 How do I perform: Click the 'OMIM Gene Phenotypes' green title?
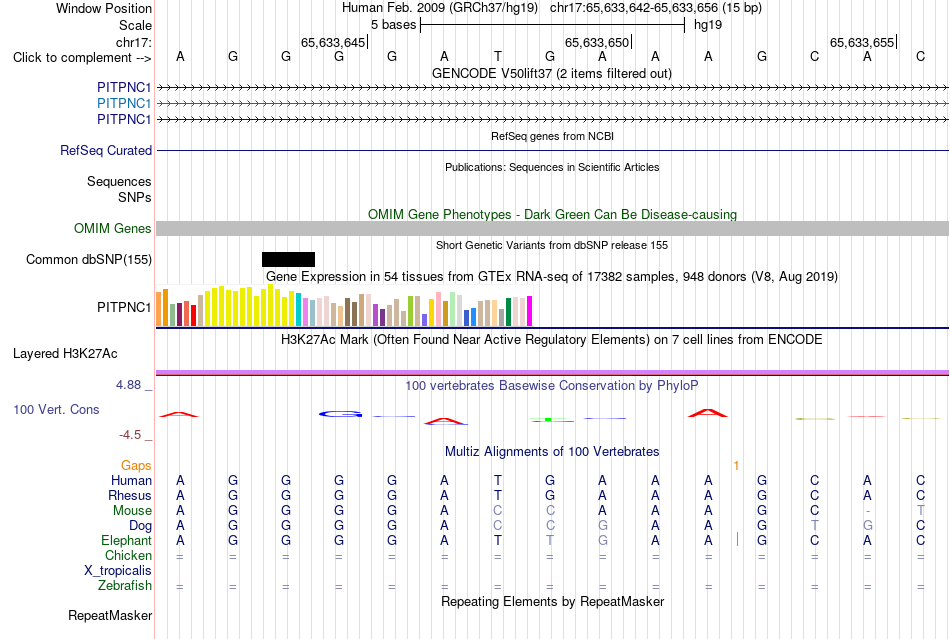(x=552, y=214)
